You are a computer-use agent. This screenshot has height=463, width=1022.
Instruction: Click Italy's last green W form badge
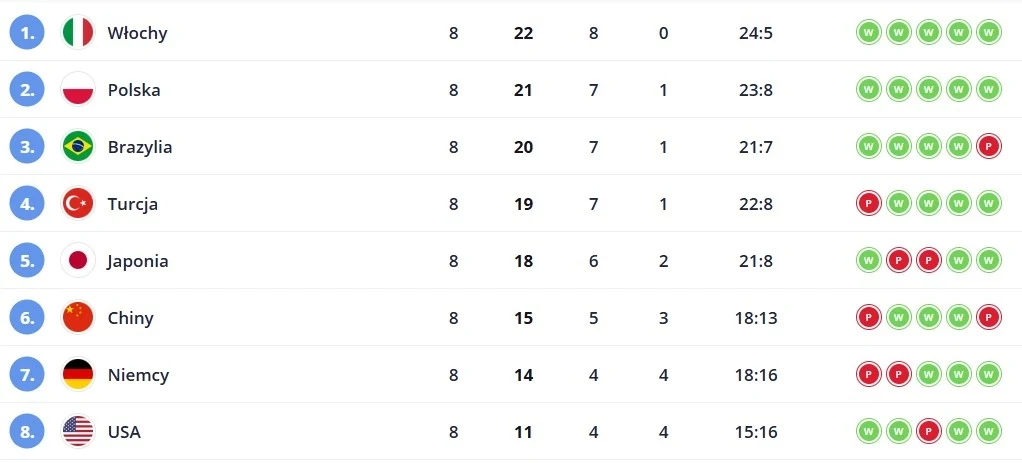coord(989,32)
